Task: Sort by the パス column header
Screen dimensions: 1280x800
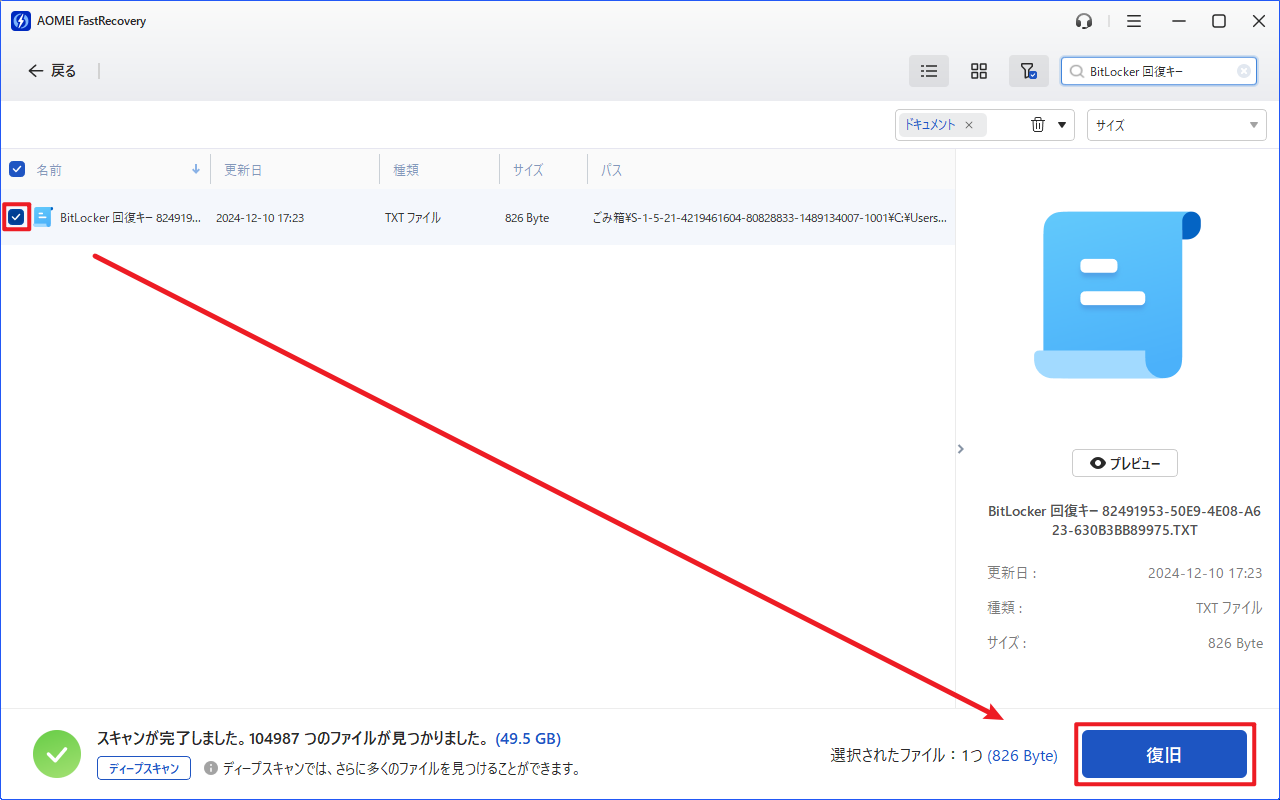Action: pyautogui.click(x=612, y=170)
